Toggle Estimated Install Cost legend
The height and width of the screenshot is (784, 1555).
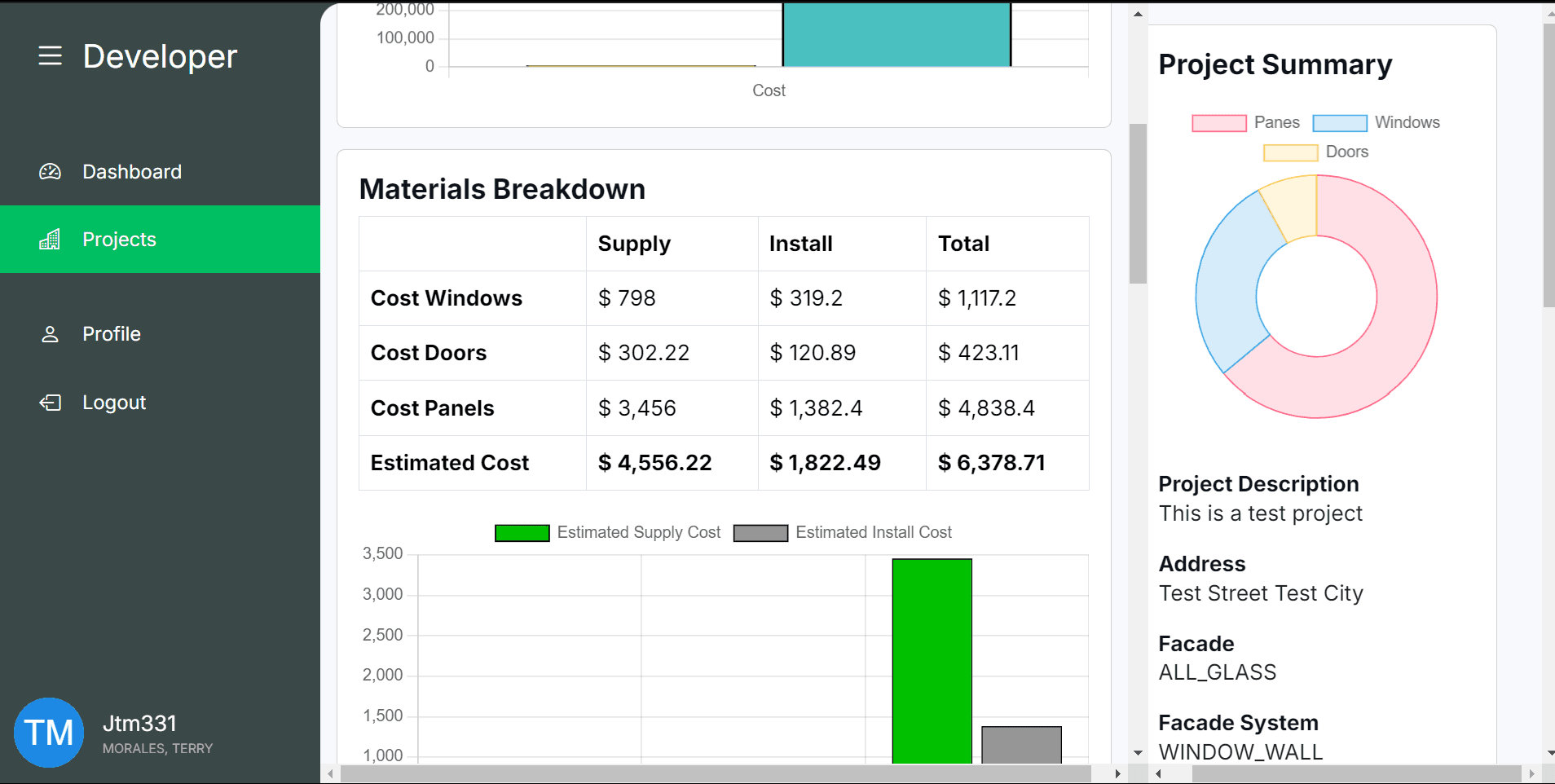coord(843,533)
